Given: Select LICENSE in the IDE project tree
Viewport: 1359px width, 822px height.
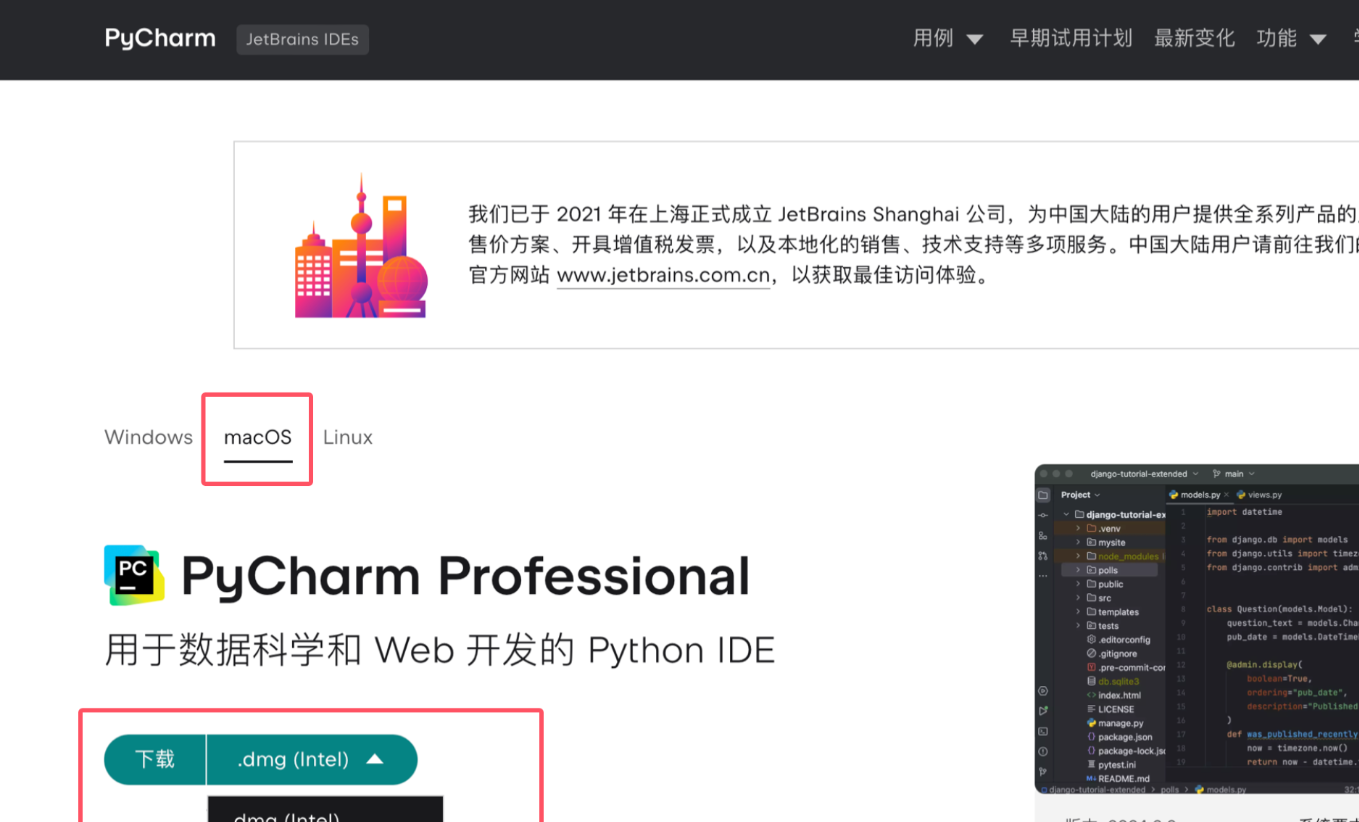Looking at the screenshot, I should point(1110,709).
